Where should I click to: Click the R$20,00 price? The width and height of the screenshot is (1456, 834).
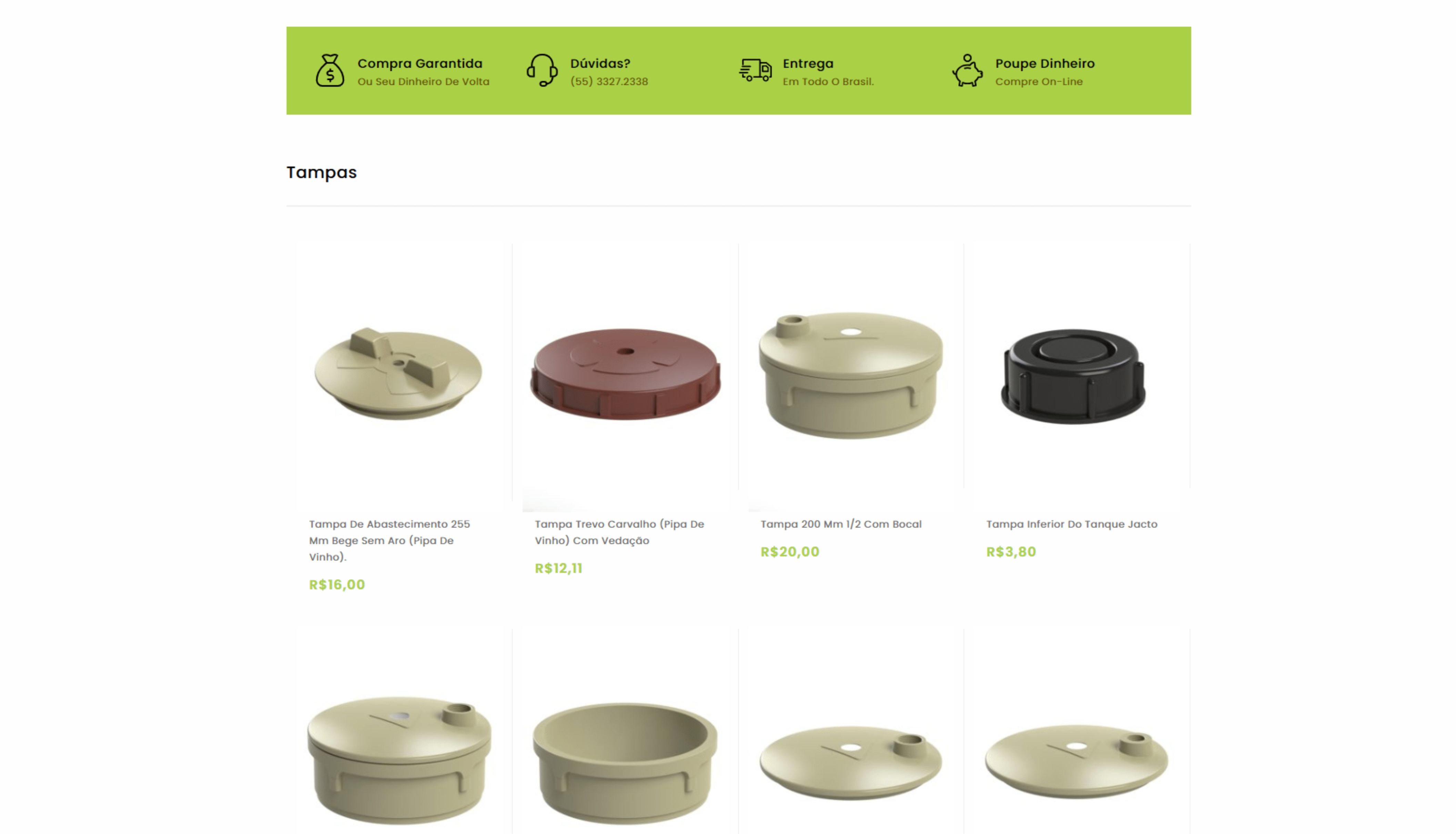click(x=790, y=552)
